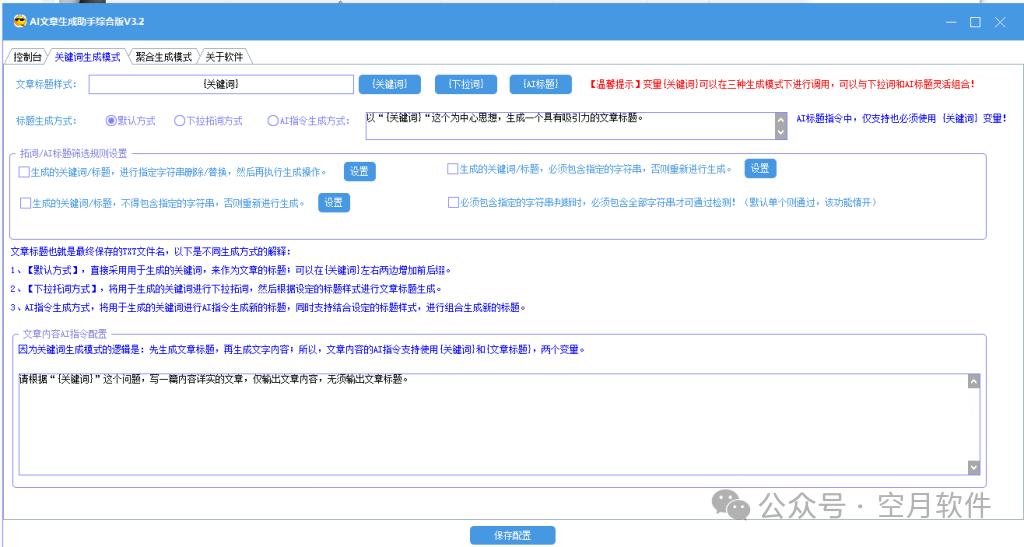Click the 文章内容AI指令配置 group title

tap(65, 334)
